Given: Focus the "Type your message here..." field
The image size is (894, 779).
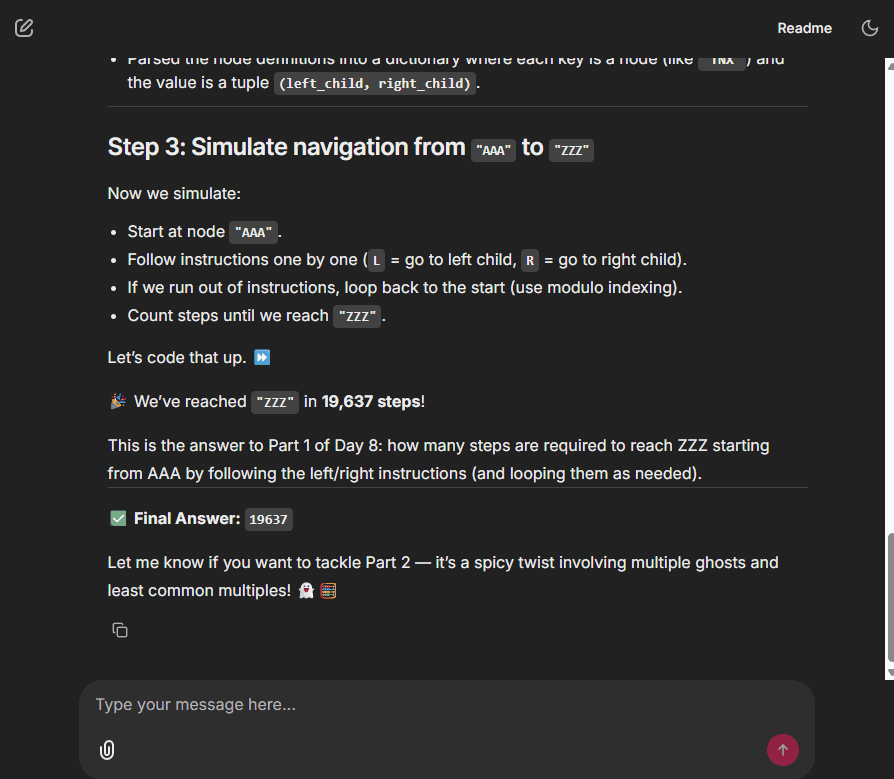Looking at the screenshot, I should (x=440, y=705).
